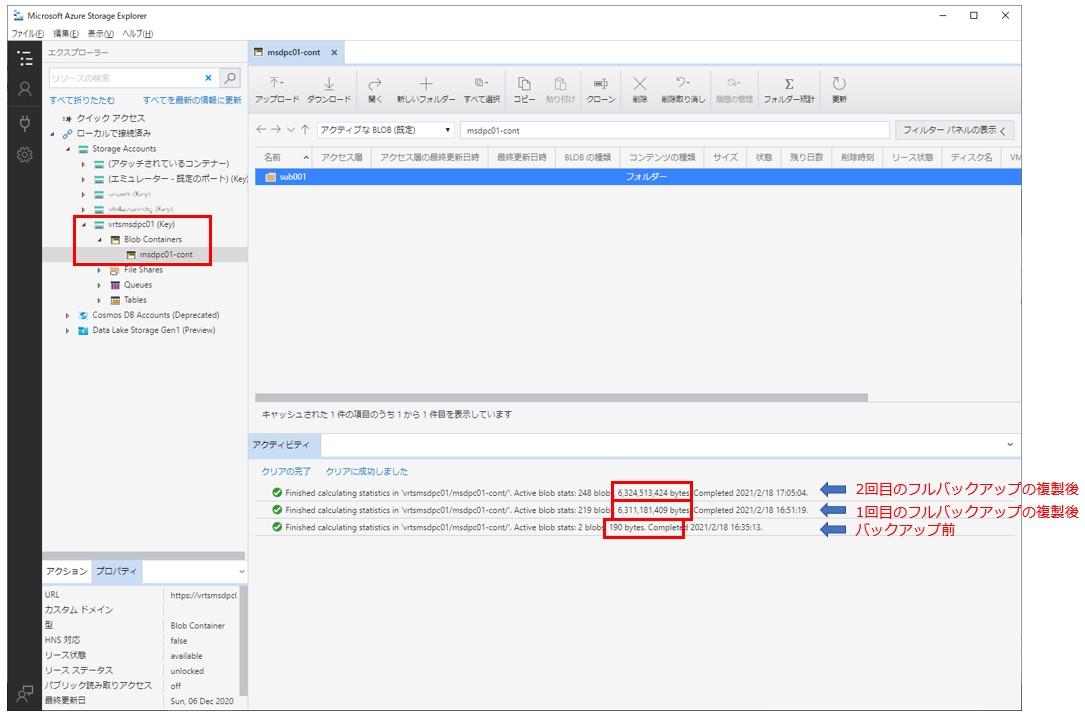
Task: Close the msdpc01-cont tab
Action: pos(334,53)
